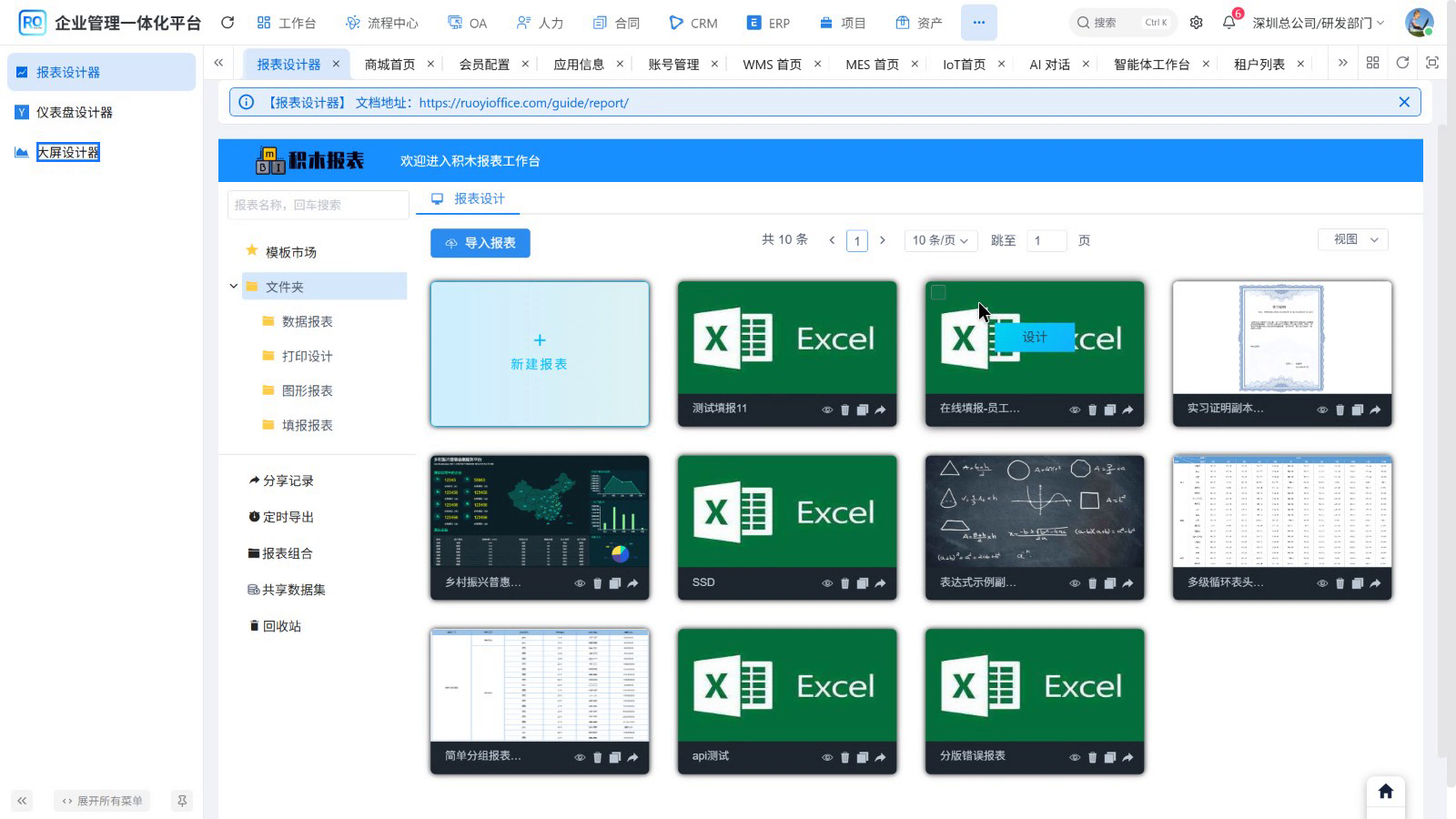Create a new report with 新建报表 card
The image size is (1456, 819).
540,353
